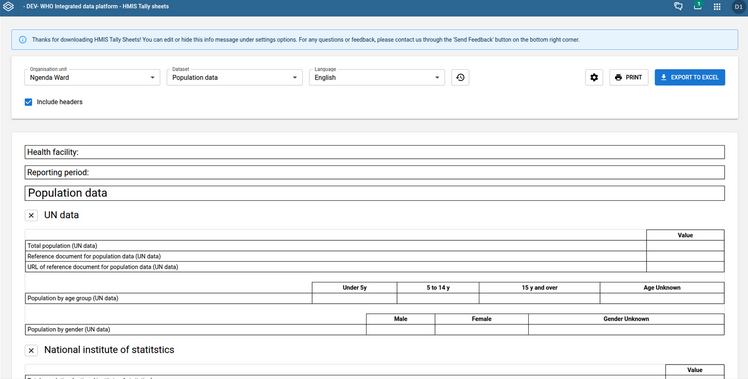Click Export to Excel button

point(690,77)
